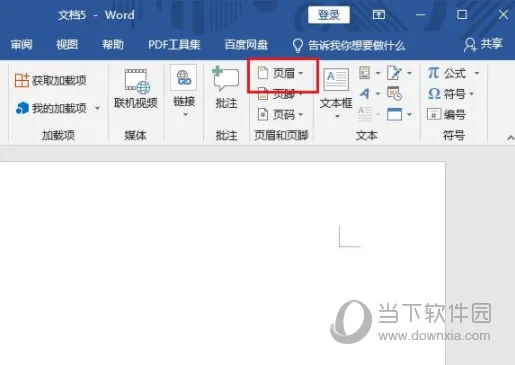Click the Get Add-ins (获取加载项) icon
Image resolution: width=515 pixels, height=365 pixels.
click(x=22, y=80)
